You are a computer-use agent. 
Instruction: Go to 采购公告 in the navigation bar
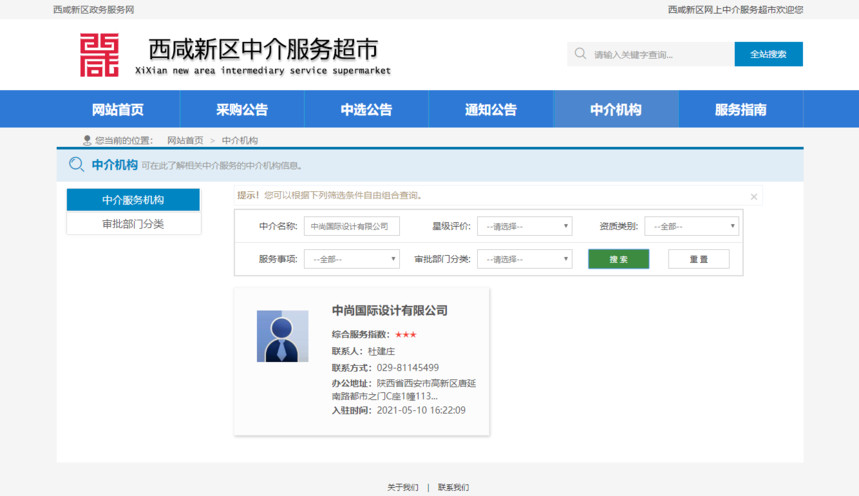[242, 110]
